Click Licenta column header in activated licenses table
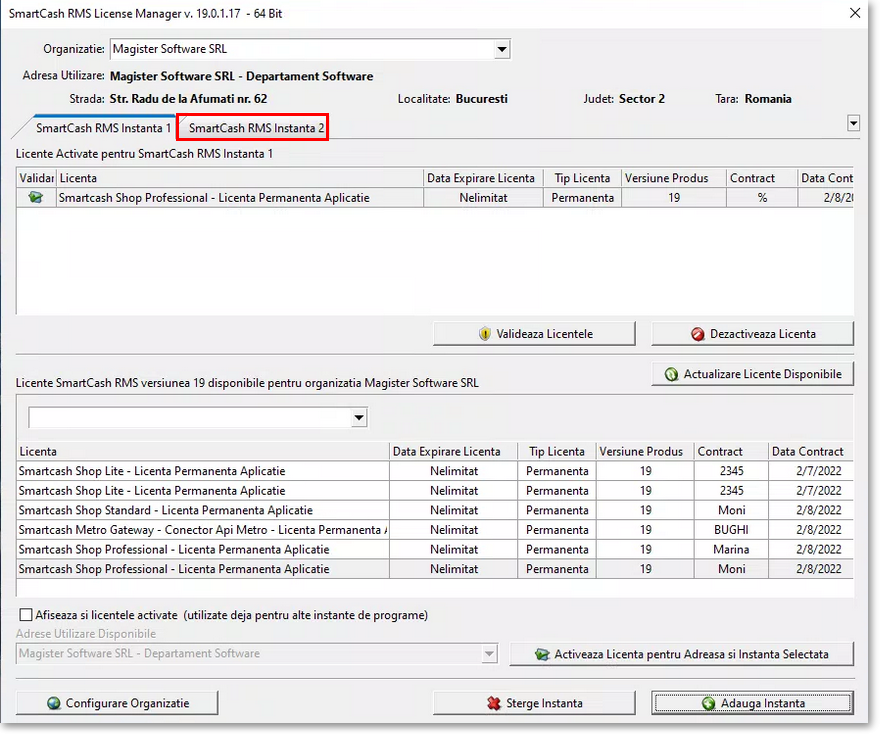Viewport: 886px width, 738px height. [x=240, y=178]
